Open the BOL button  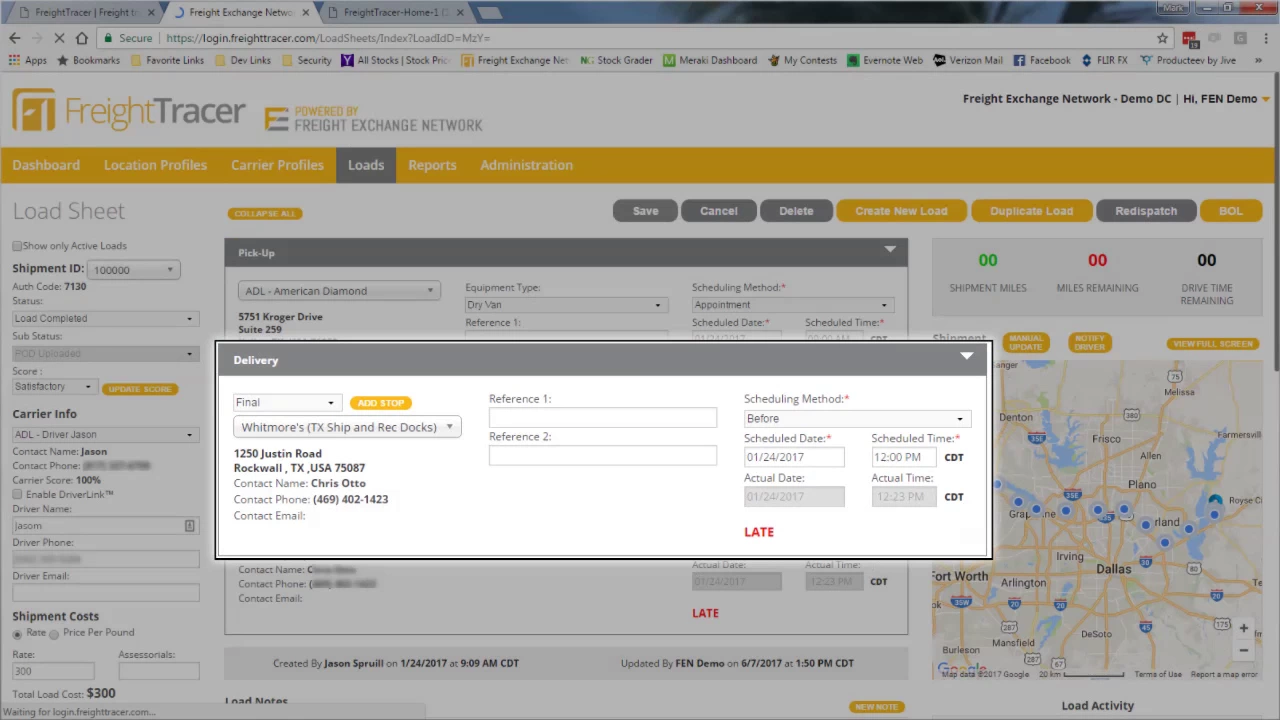[1230, 211]
